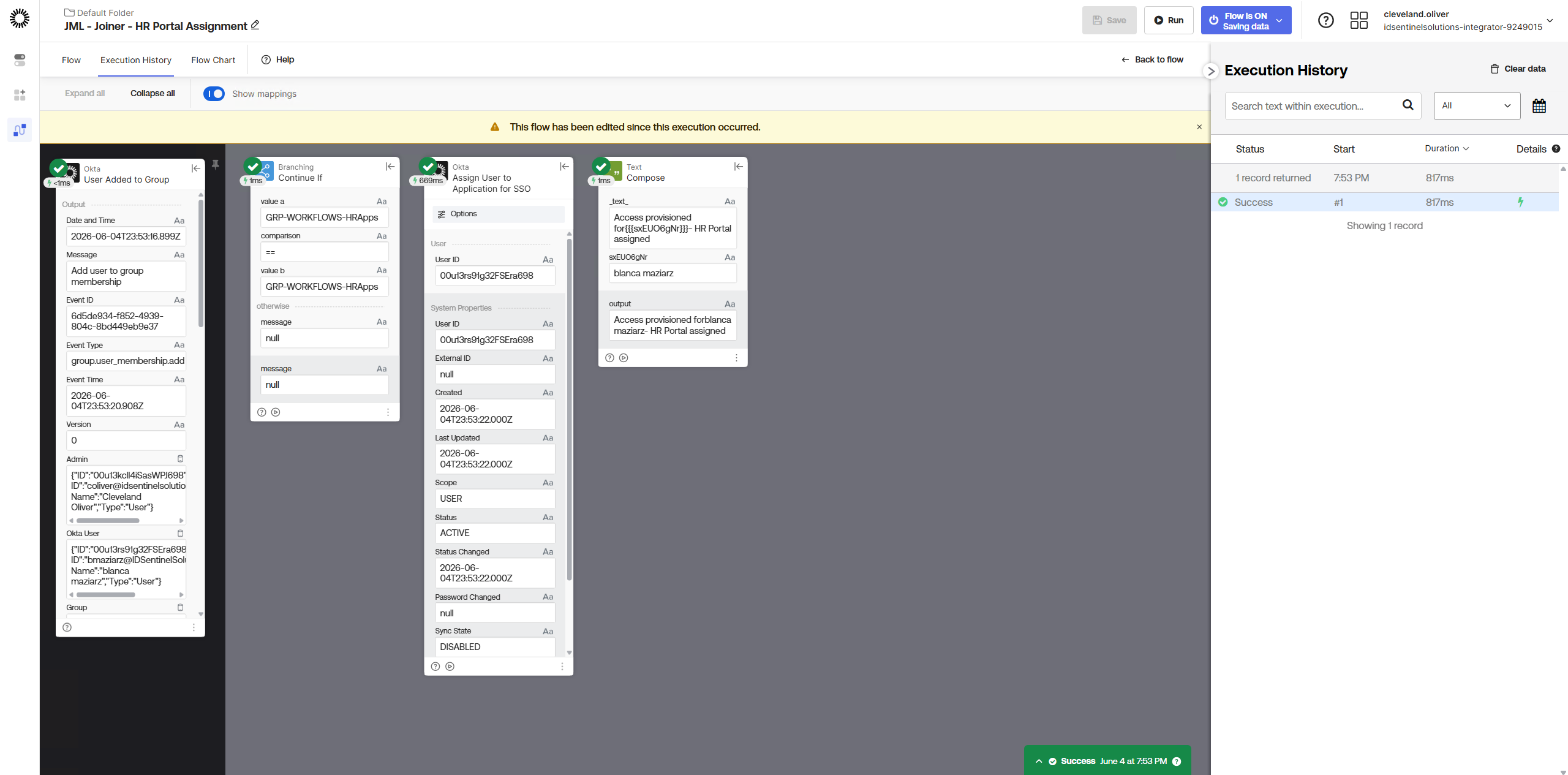Viewport: 1568px width, 775px height.
Task: Click the Default Folder breadcrumb
Action: point(99,12)
